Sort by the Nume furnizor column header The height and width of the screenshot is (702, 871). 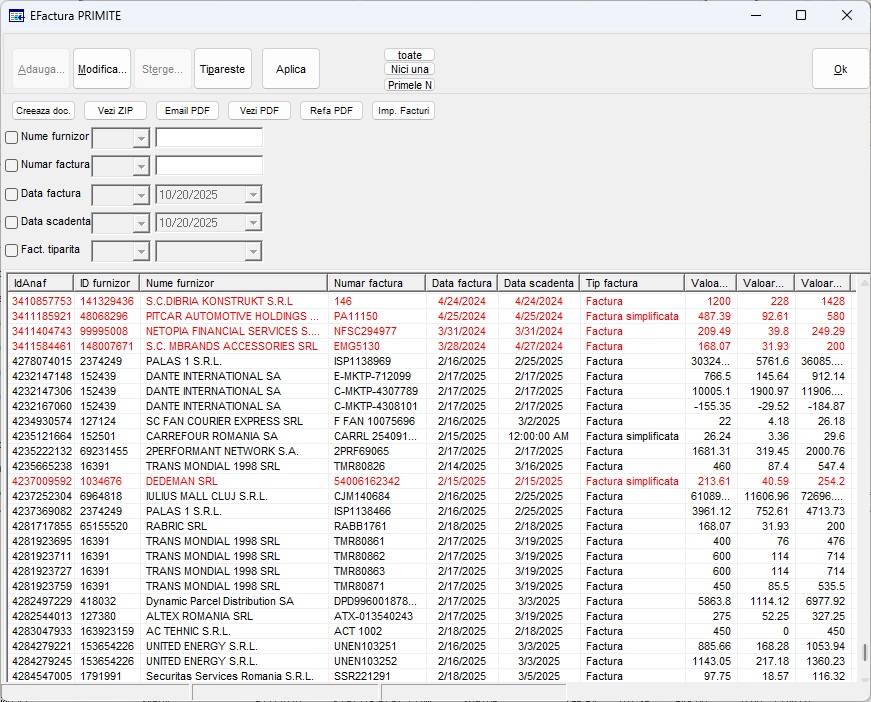pos(233,283)
